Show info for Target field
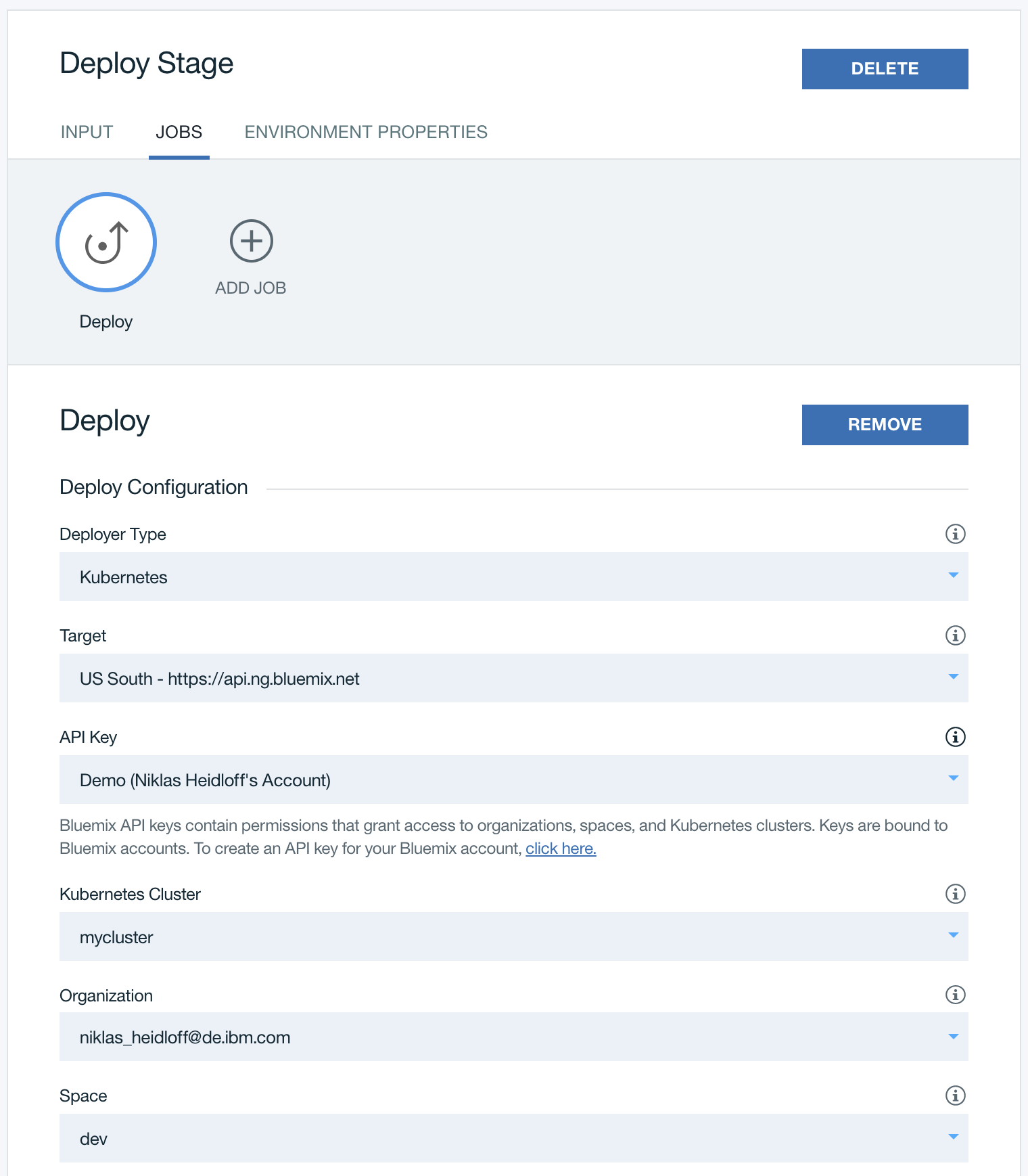1028x1176 pixels. [x=955, y=635]
